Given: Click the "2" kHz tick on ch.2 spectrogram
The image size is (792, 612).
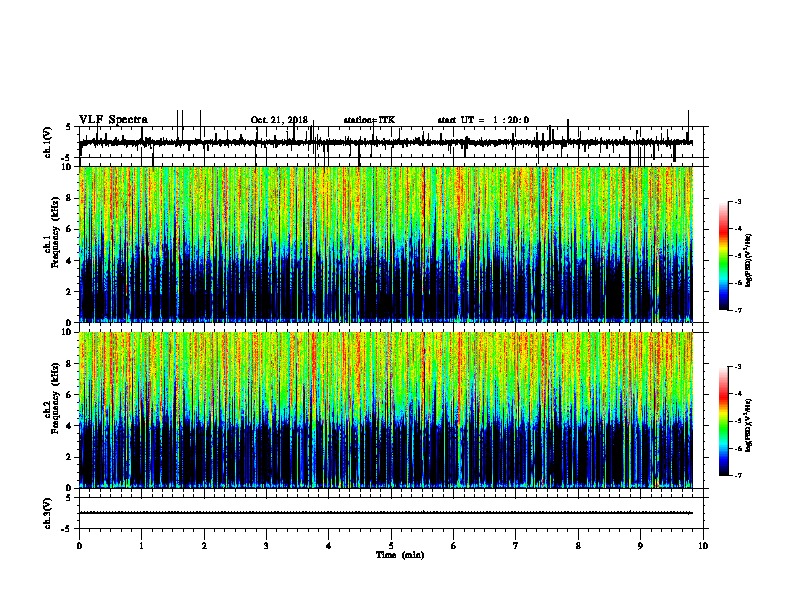Looking at the screenshot, I should pyautogui.click(x=69, y=457).
